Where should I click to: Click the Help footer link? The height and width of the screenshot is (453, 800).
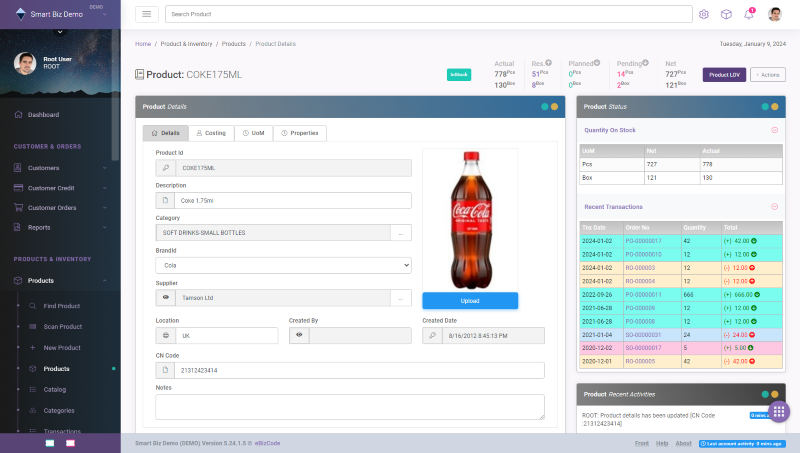[662, 443]
